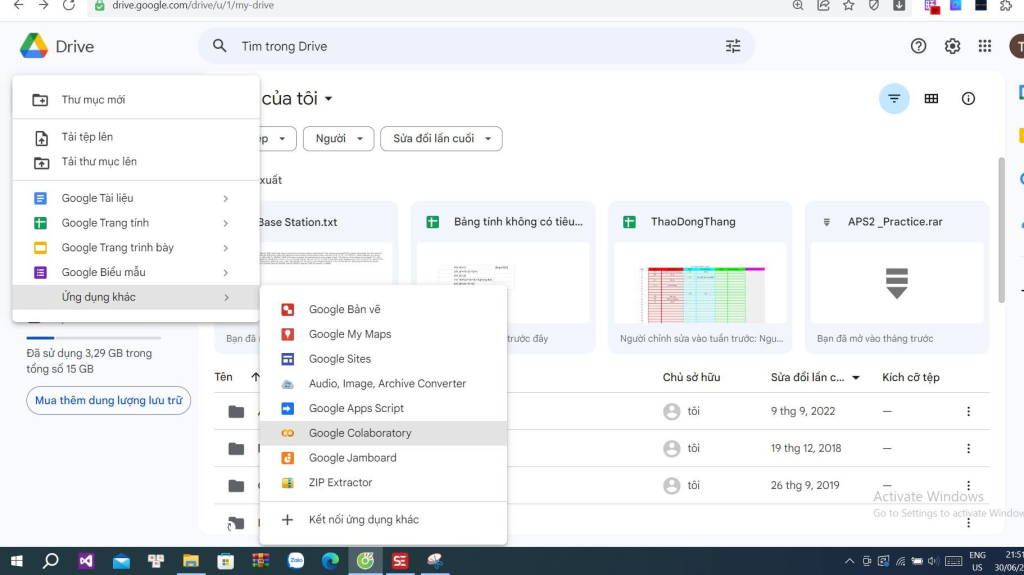Click 'Mua thêm dung lượng lưu trữ' button

click(x=108, y=401)
